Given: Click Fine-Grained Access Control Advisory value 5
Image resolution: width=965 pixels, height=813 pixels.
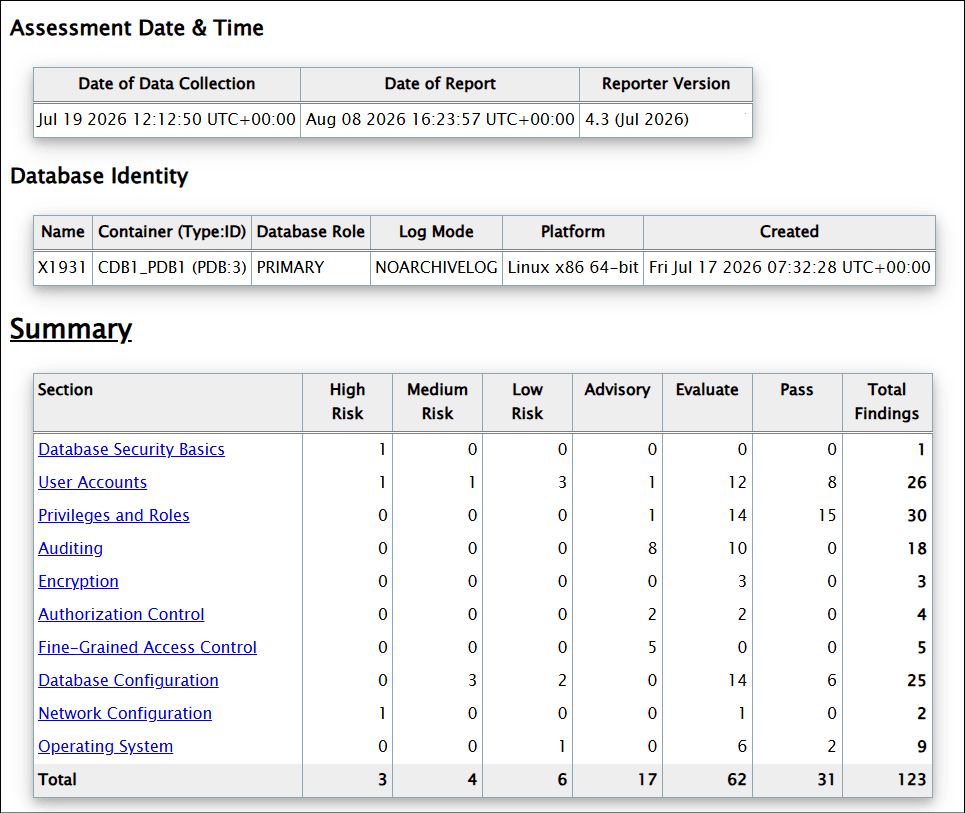Looking at the screenshot, I should [x=652, y=647].
